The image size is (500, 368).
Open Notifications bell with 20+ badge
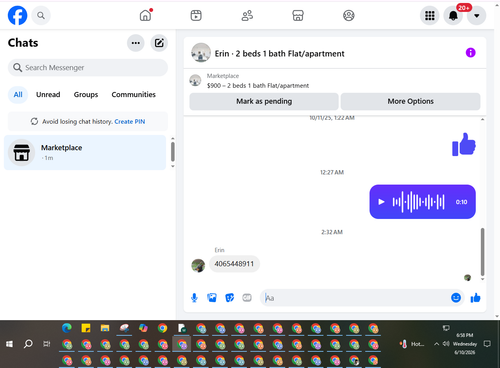pyautogui.click(x=453, y=15)
